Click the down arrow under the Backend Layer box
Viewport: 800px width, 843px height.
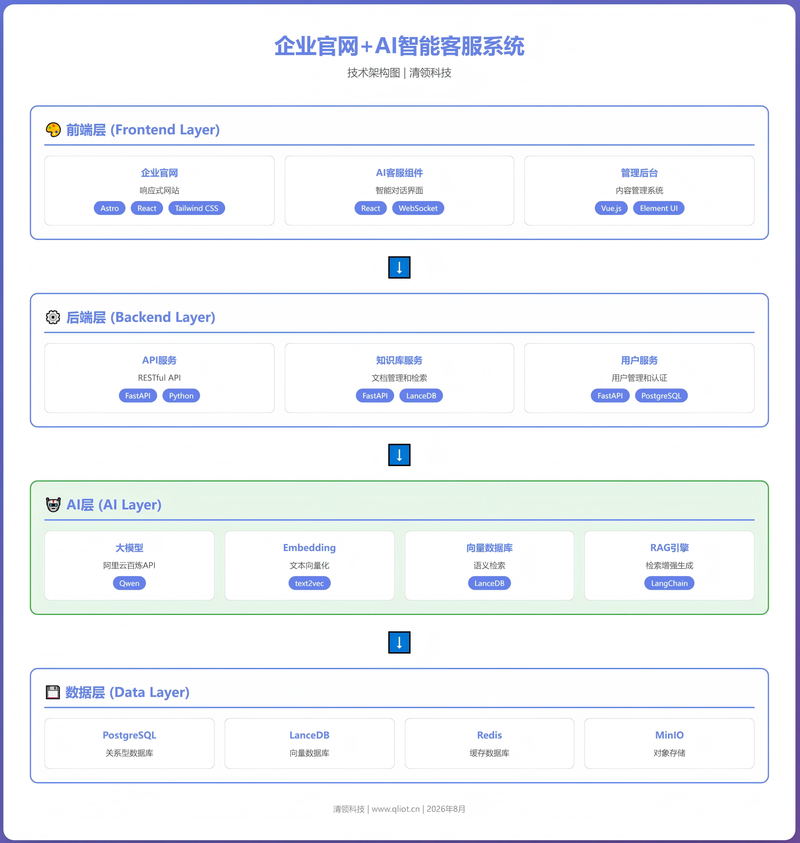[399, 455]
